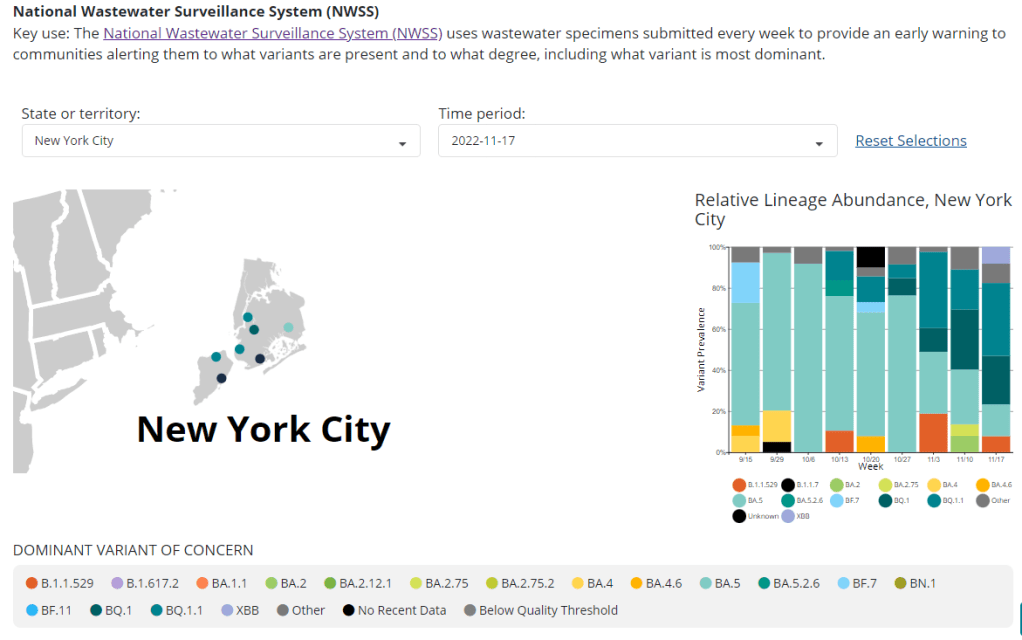Click the Reset Selections link
1022x640 pixels.
coord(910,141)
